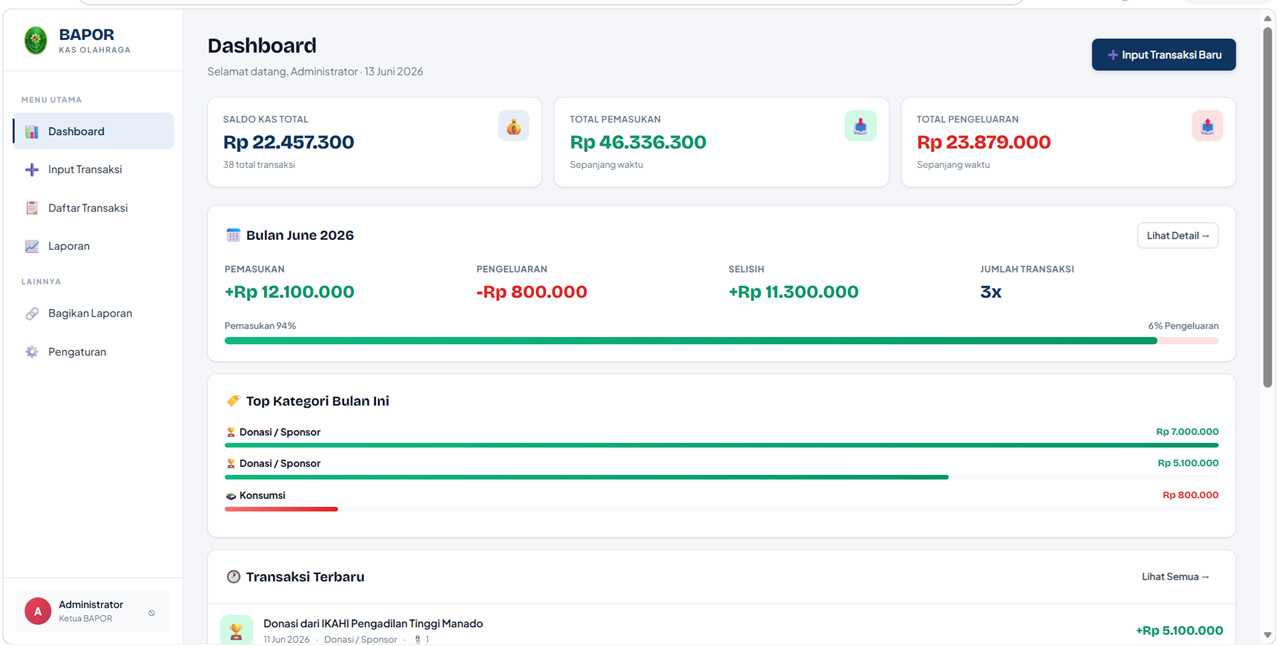Screen dimensions: 1278x646
Task: Click the 3x jumlah transaksi value
Action: [x=991, y=292]
